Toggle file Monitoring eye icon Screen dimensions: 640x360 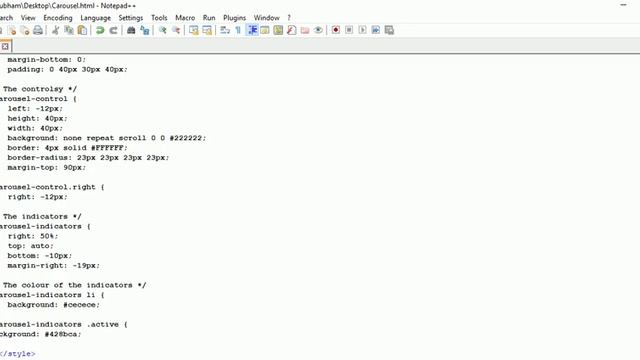318,30
